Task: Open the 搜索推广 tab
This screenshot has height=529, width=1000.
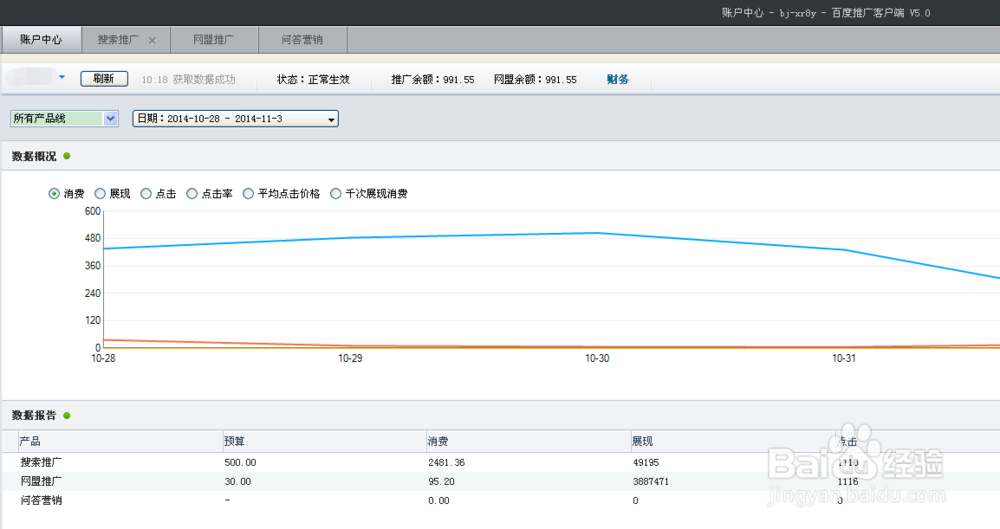Action: 118,40
